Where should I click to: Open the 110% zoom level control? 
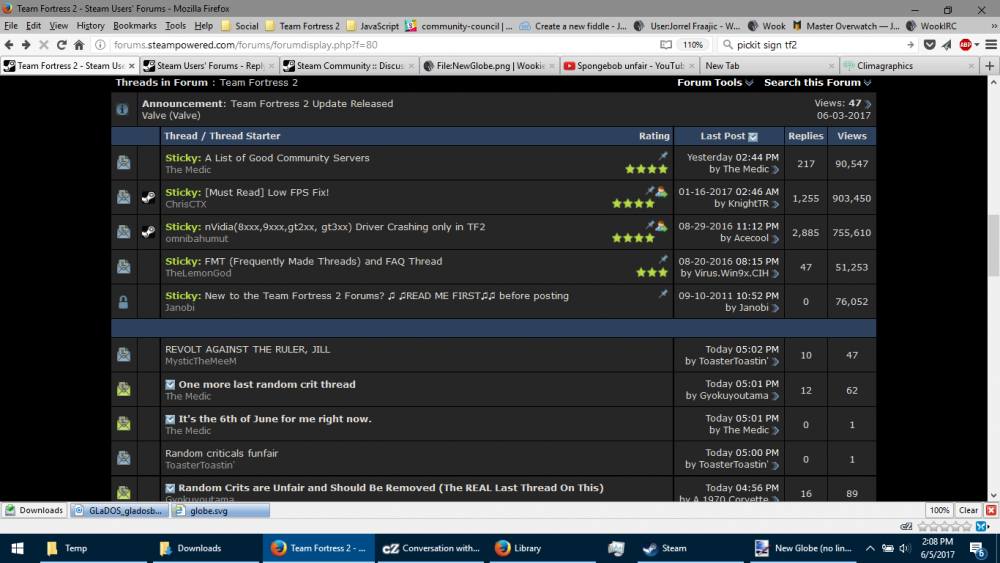(693, 45)
